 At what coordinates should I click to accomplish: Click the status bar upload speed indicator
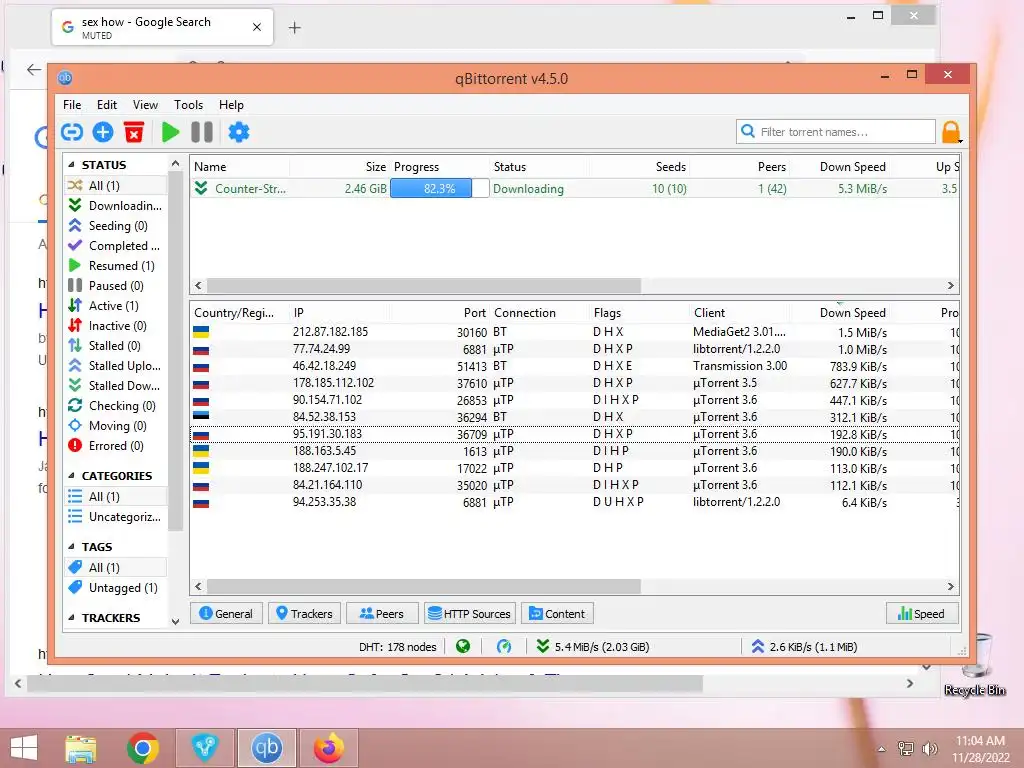pyautogui.click(x=804, y=647)
